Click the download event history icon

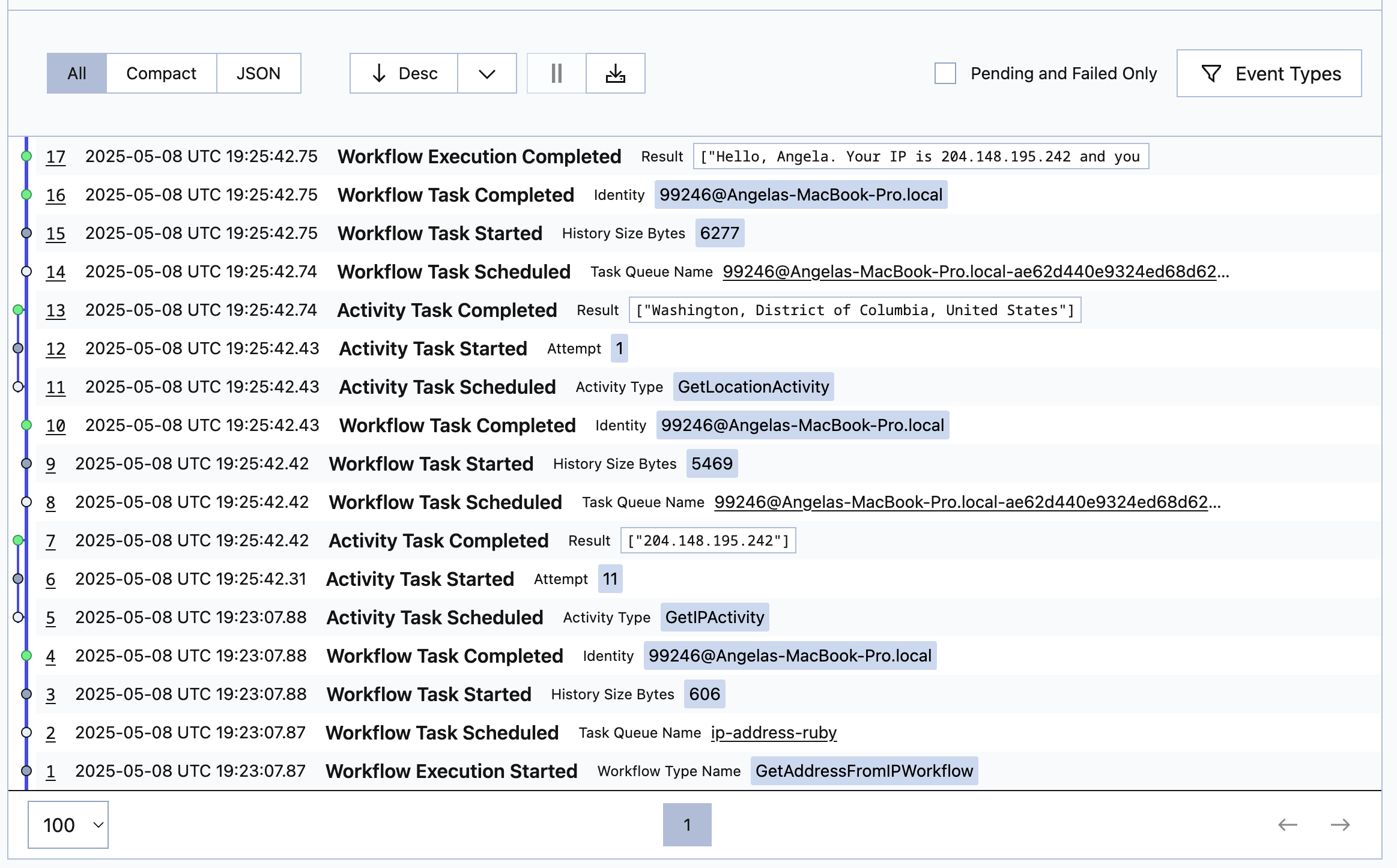point(615,73)
